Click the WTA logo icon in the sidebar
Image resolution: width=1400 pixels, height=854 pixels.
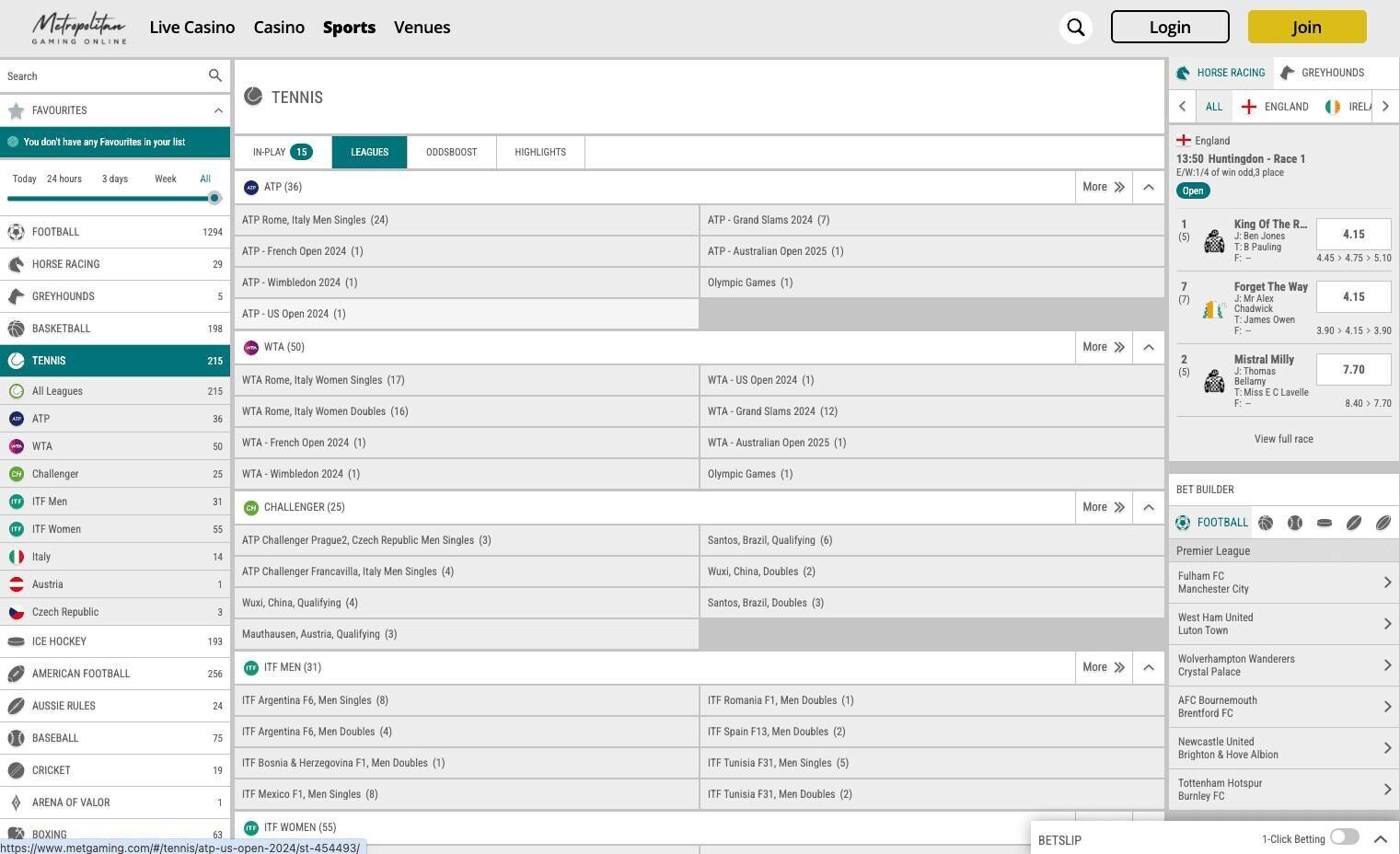click(16, 446)
